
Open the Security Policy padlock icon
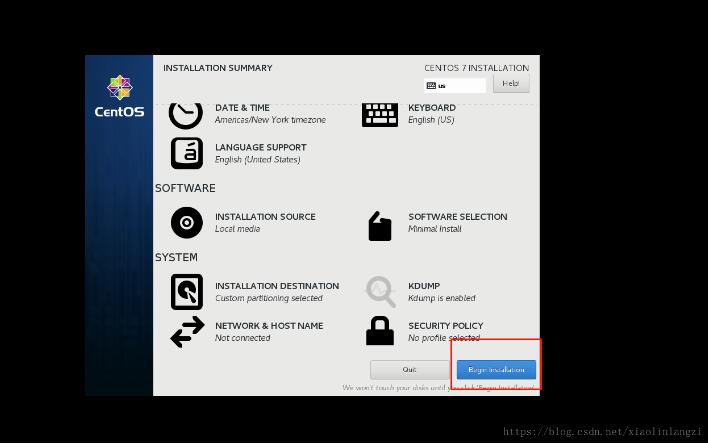(x=380, y=331)
